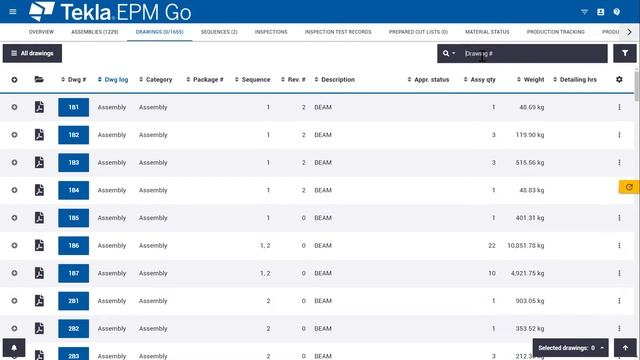This screenshot has height=360, width=640.
Task: Select row 1B5 with its circle toggle
Action: point(14,218)
